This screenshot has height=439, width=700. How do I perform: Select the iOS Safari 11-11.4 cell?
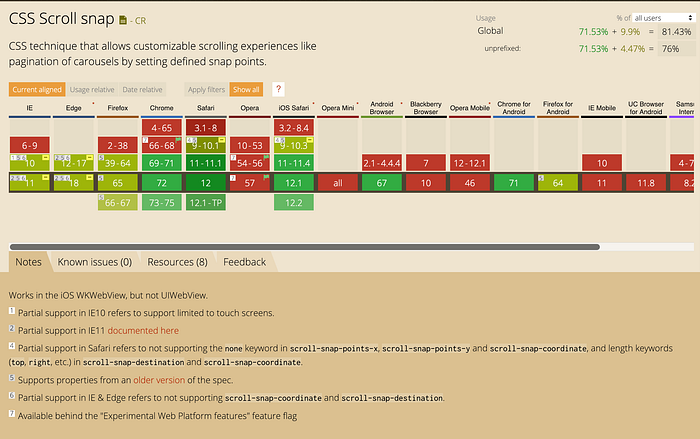(294, 163)
